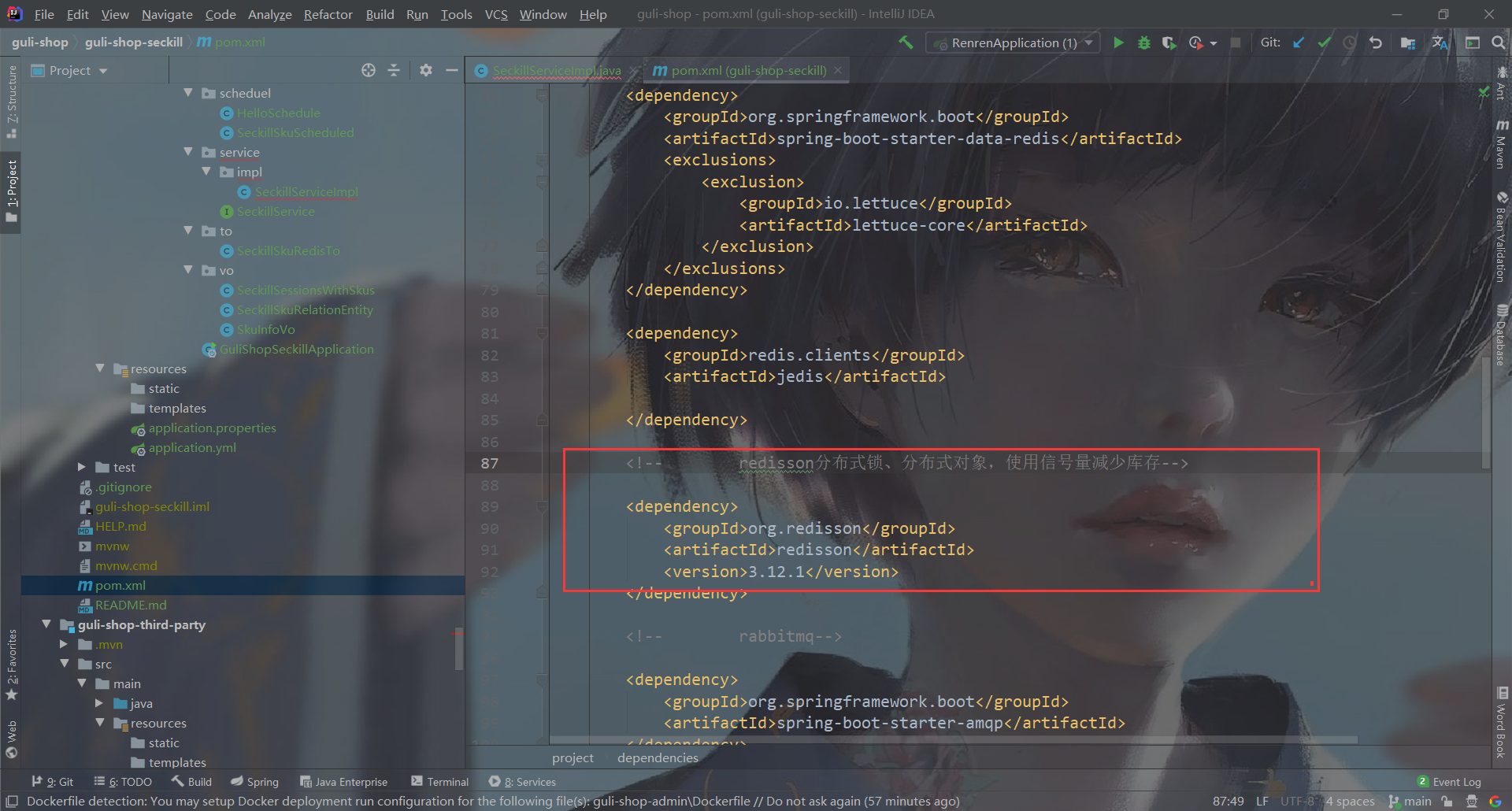
Task: Click guli-shop-seckill breadcrumb in navigation bar
Action: click(134, 43)
